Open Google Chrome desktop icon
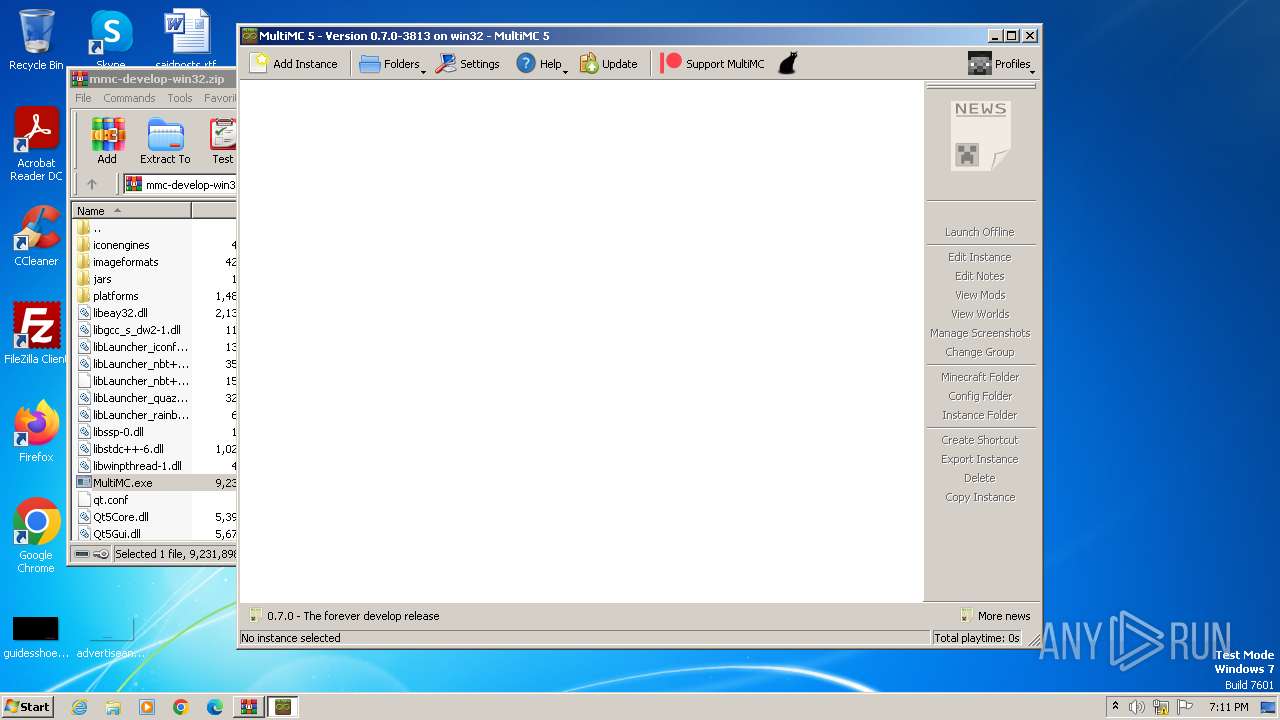 pos(36,536)
